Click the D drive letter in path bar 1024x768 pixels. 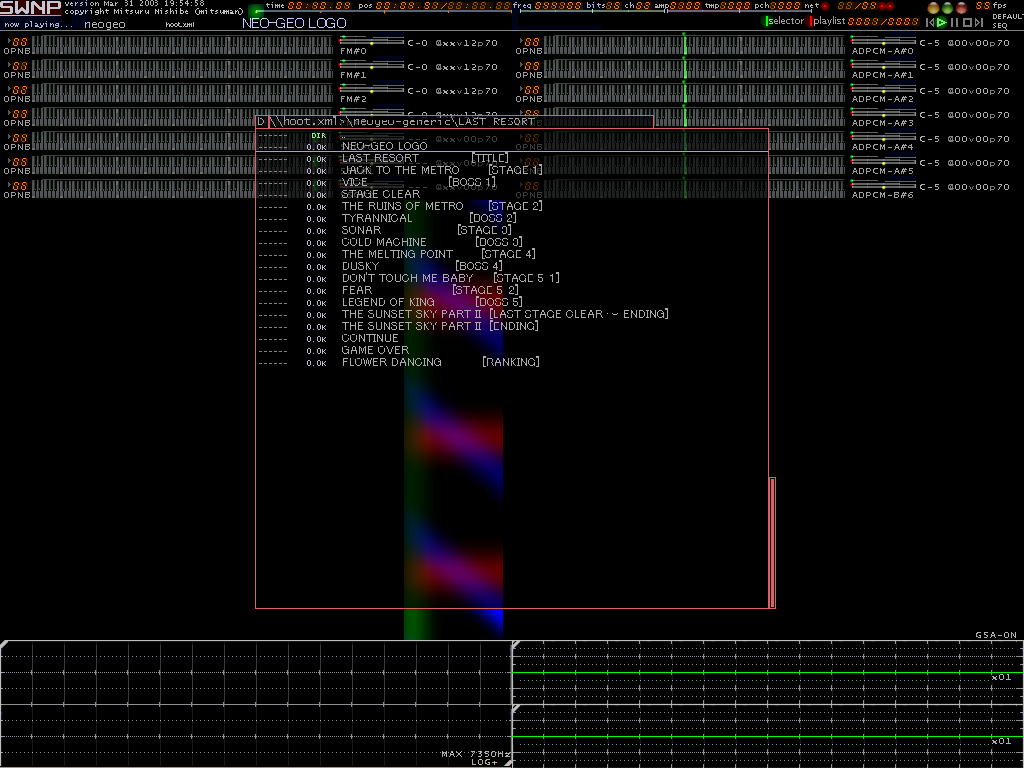[261, 121]
